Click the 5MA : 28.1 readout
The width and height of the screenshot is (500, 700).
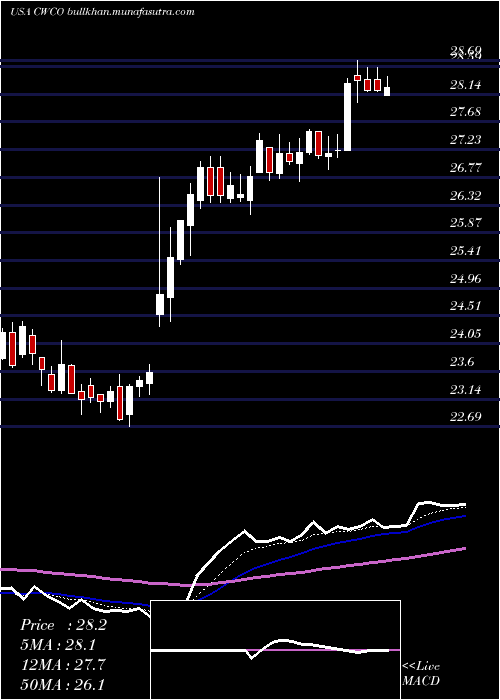[58, 645]
